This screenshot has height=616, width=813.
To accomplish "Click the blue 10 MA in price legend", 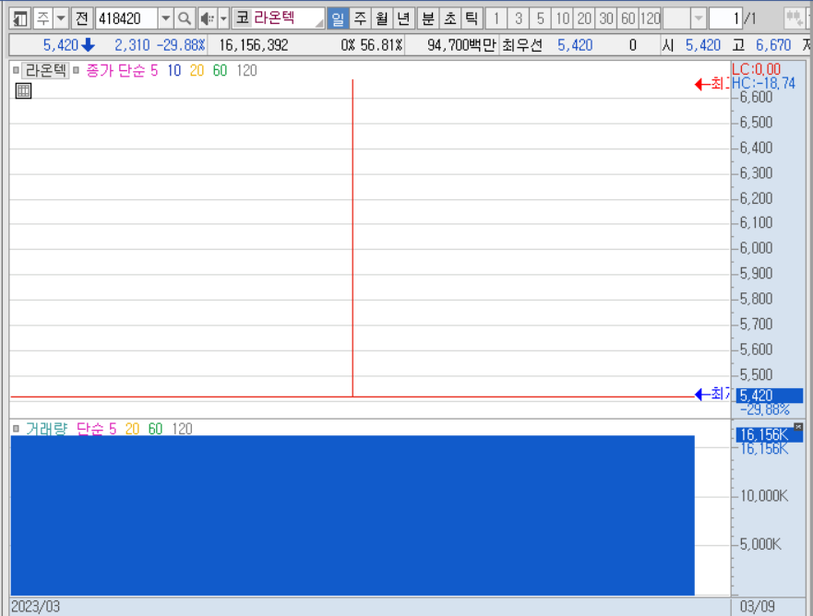I will pyautogui.click(x=174, y=70).
